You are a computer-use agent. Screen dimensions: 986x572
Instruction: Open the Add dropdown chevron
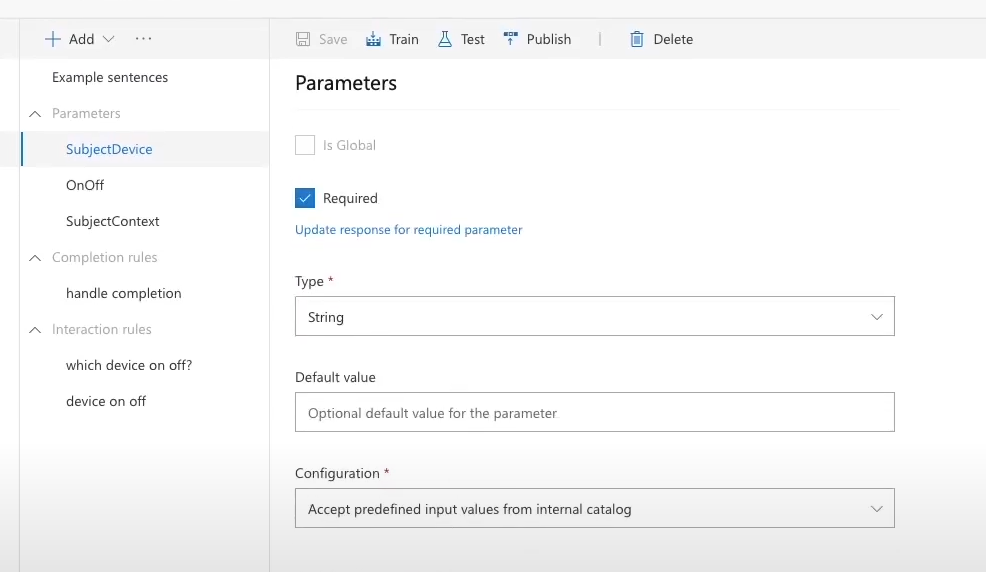[x=109, y=39]
